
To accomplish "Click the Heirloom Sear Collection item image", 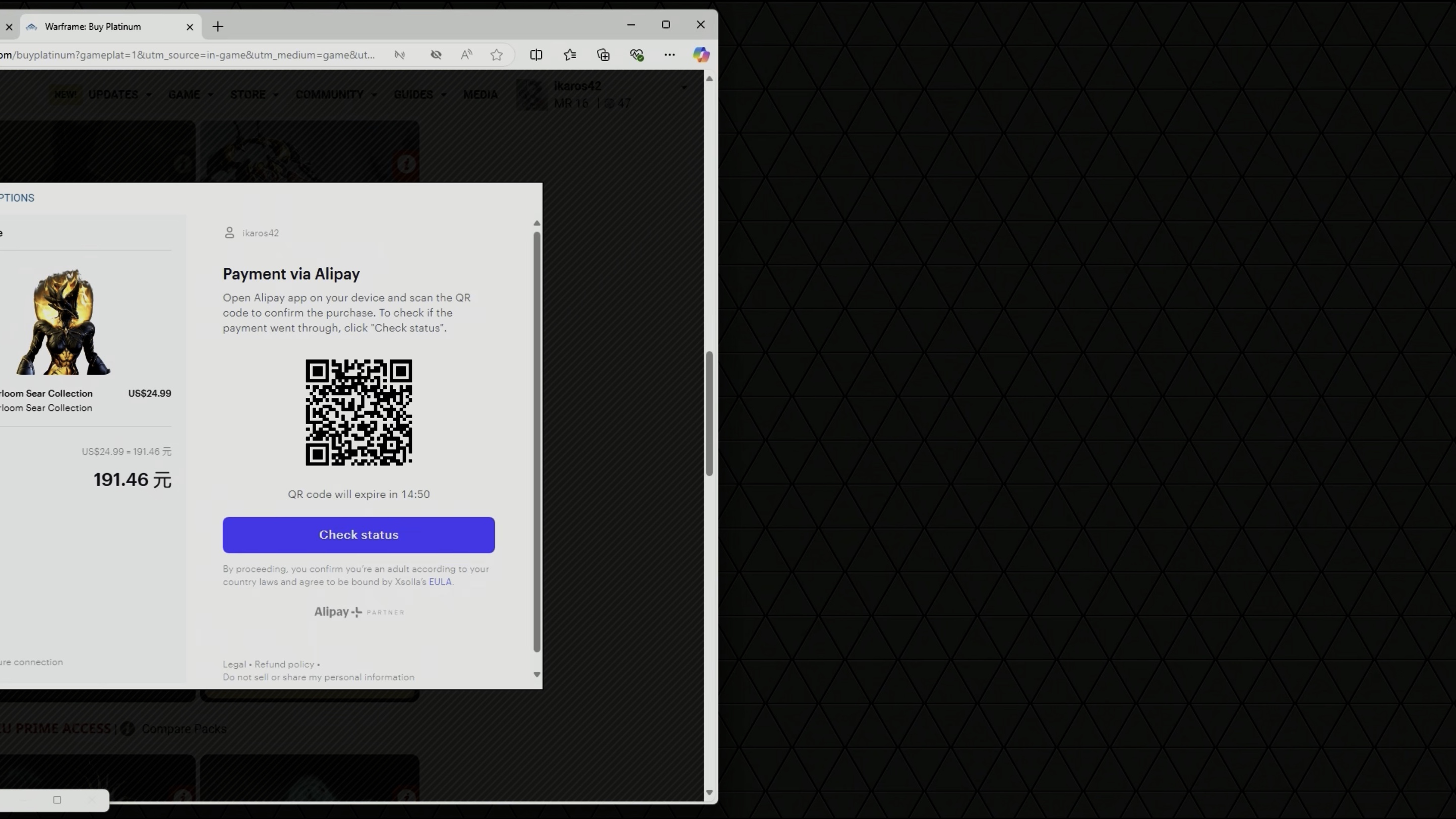I will click(x=64, y=322).
